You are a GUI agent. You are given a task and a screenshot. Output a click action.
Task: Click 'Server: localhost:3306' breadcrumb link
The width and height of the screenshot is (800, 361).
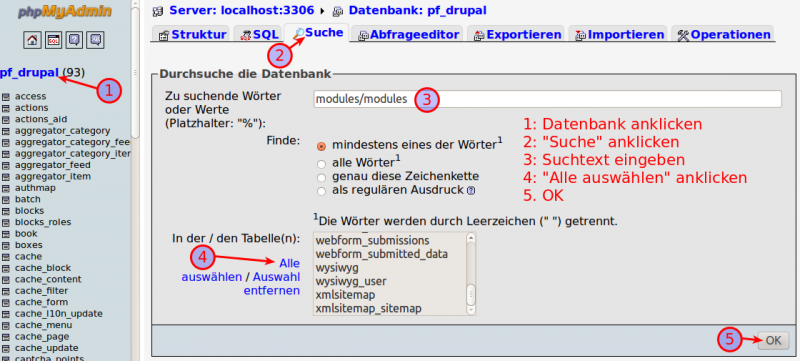243,10
